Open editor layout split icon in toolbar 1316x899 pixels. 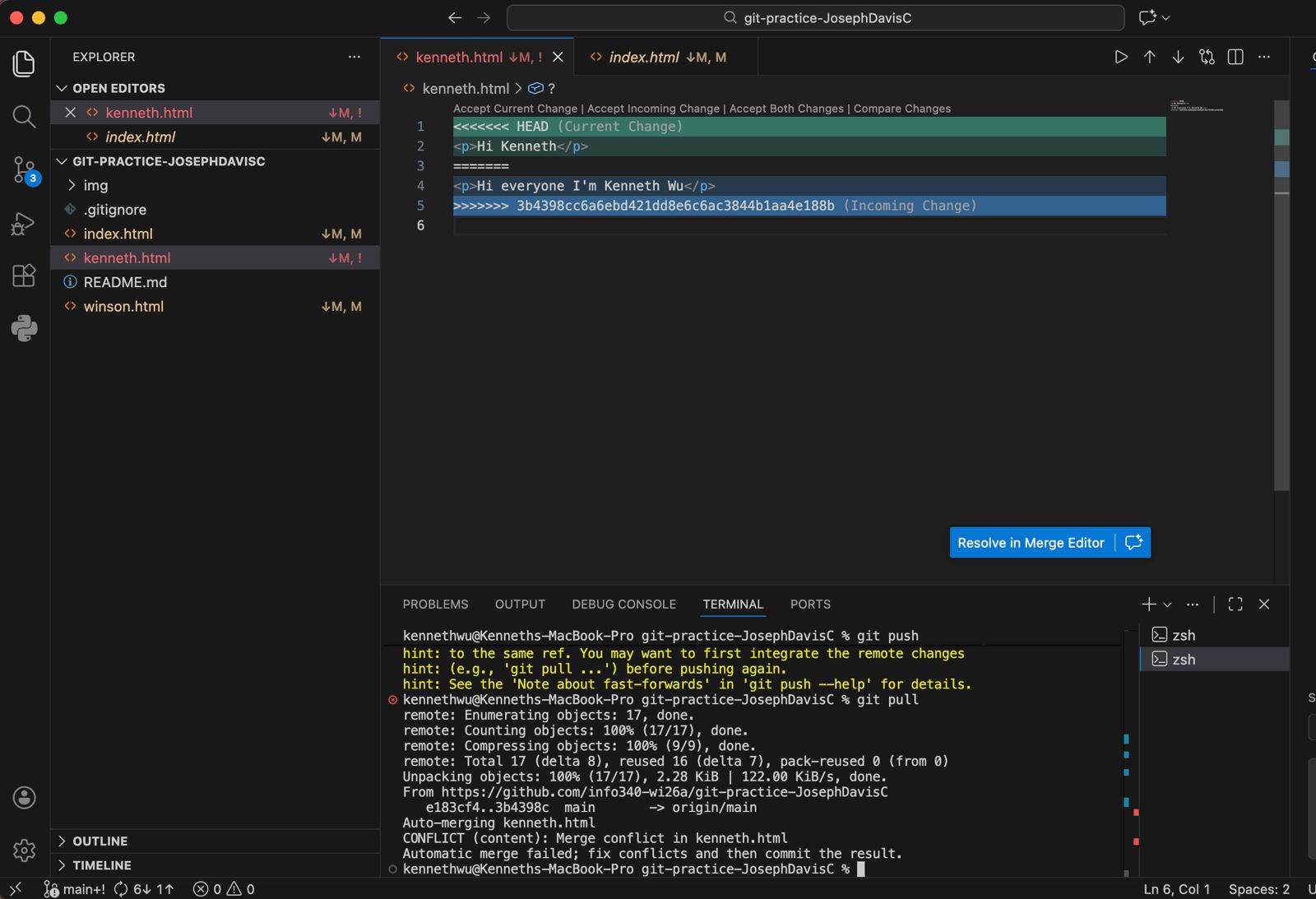click(1235, 57)
